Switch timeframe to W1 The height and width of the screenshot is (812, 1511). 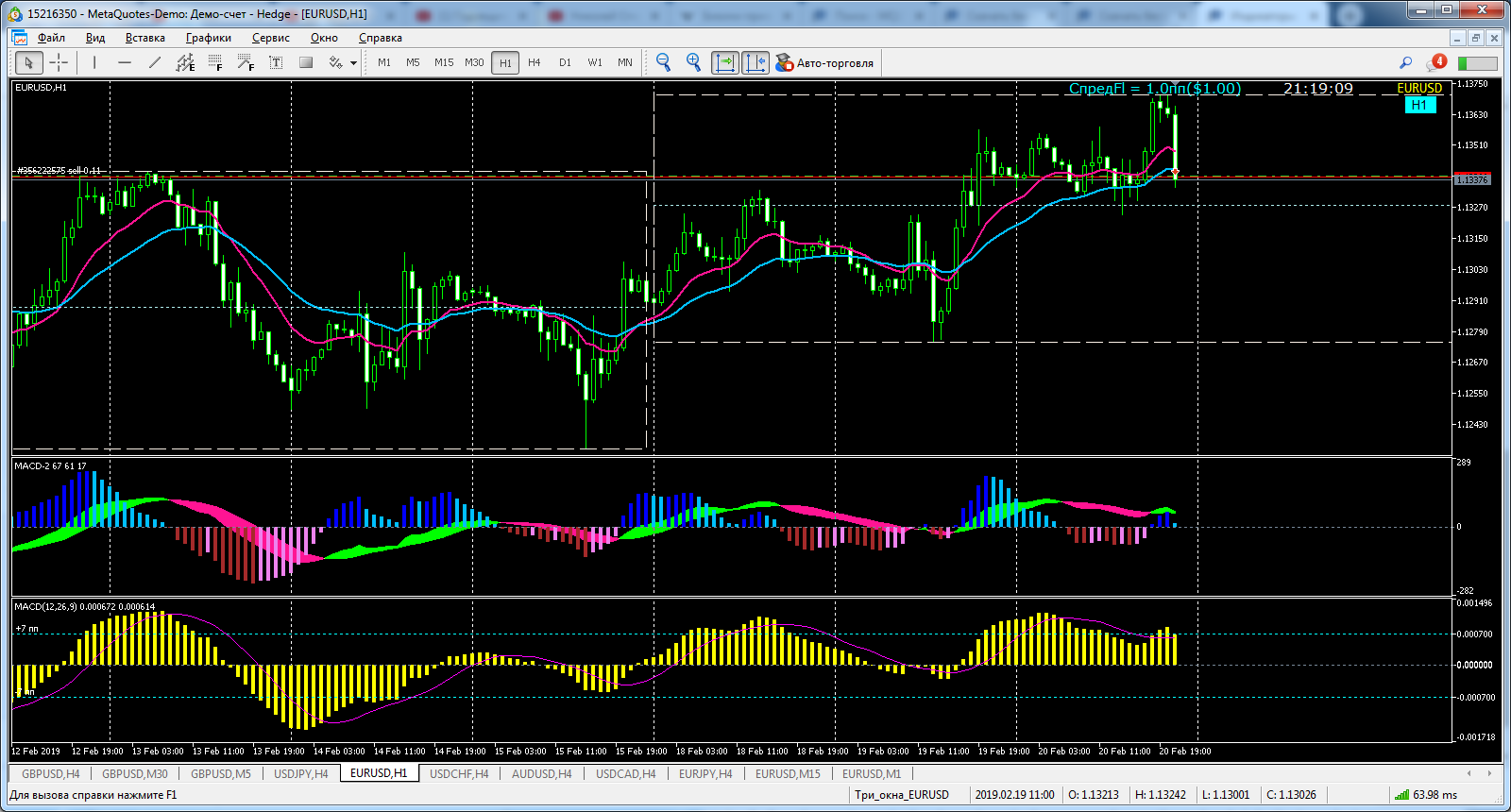click(x=595, y=62)
